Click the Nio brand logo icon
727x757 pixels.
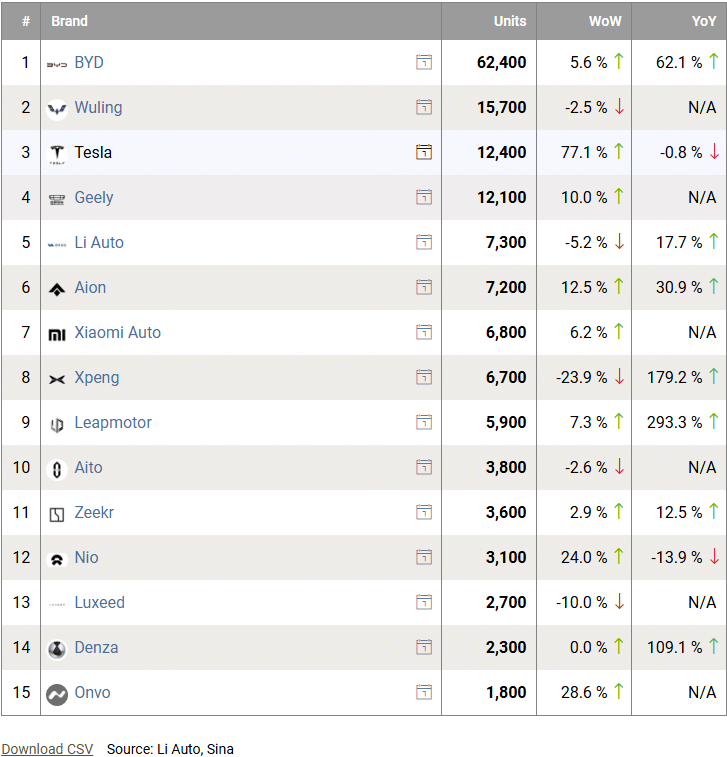pyautogui.click(x=57, y=558)
